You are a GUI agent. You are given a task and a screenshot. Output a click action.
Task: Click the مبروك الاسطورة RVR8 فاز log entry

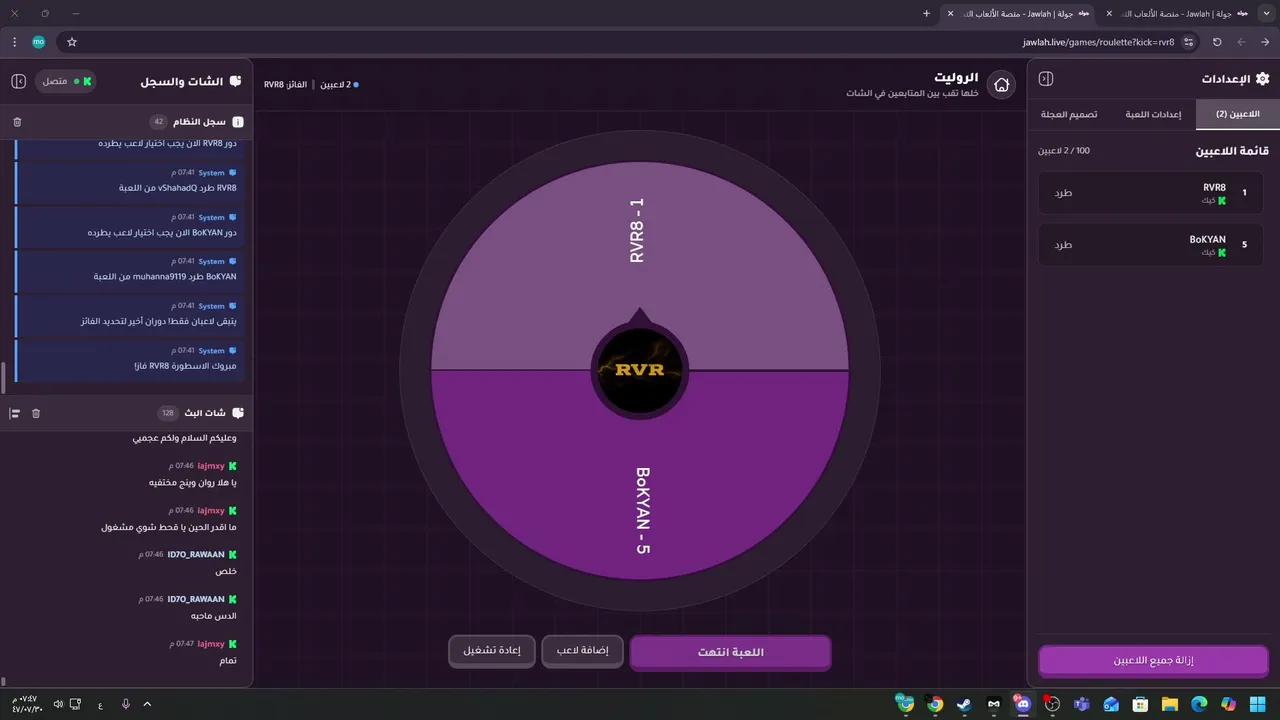[x=130, y=359]
